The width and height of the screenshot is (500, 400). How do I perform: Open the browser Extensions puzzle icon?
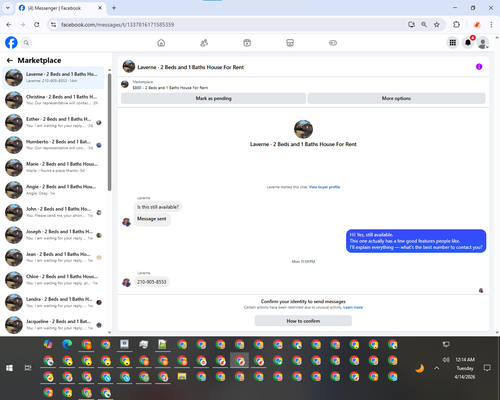point(456,25)
